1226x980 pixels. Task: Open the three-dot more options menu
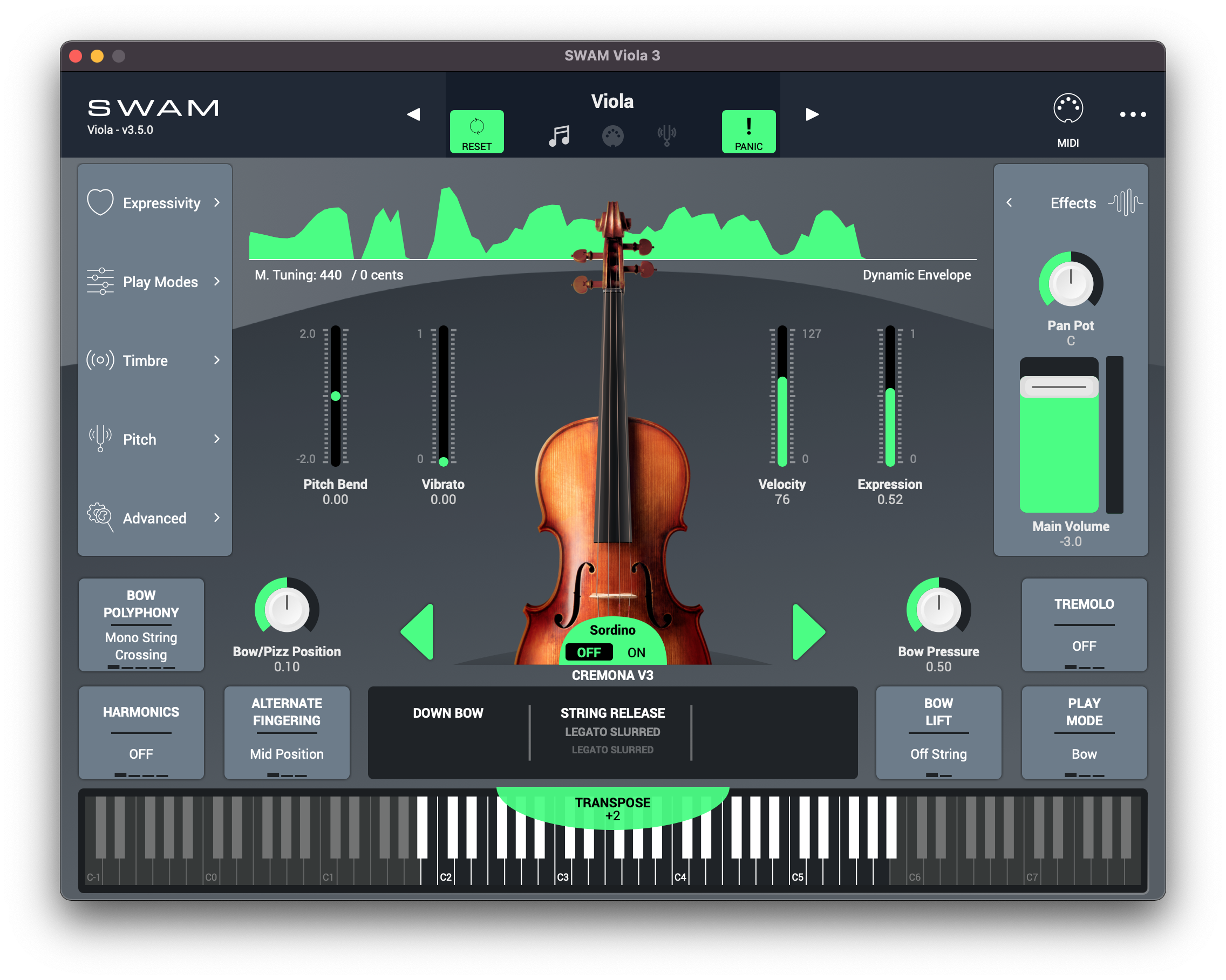[1133, 114]
